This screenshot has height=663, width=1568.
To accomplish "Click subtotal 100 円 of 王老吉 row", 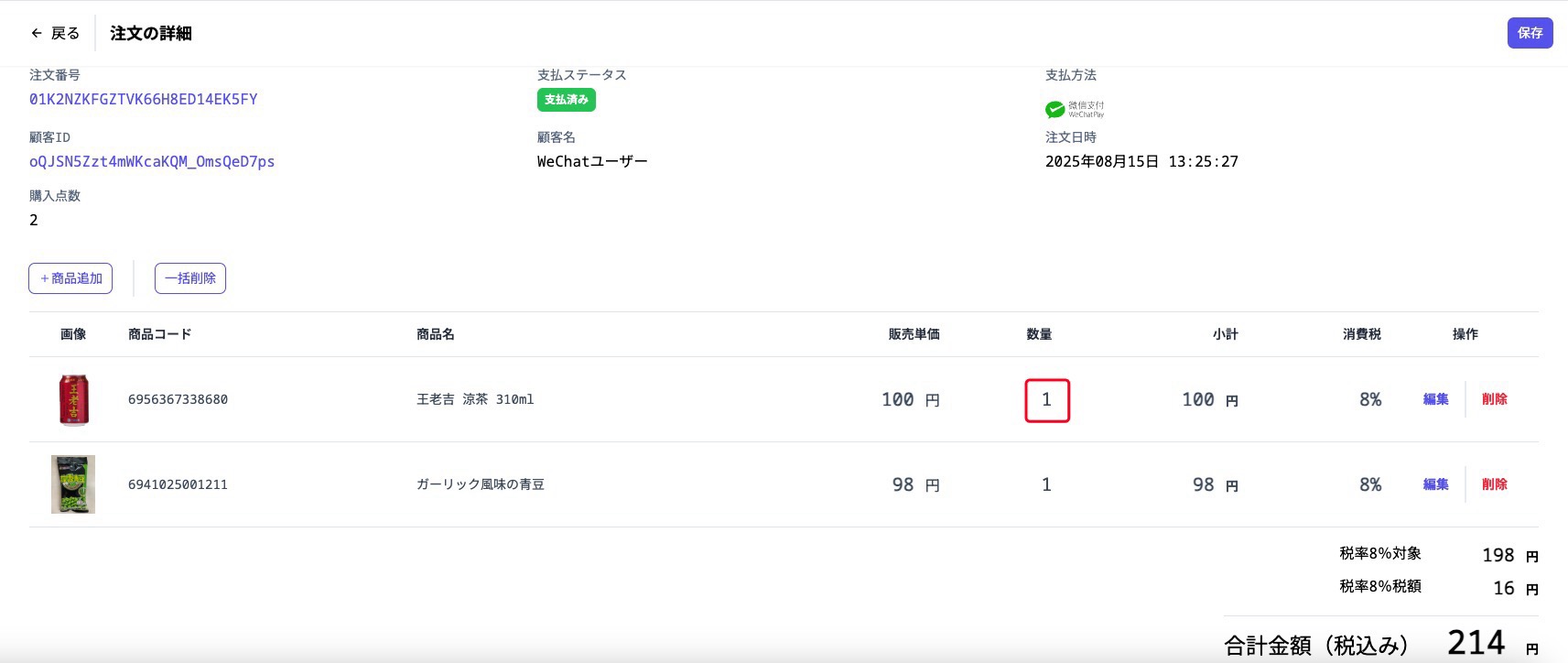I will click(1210, 399).
